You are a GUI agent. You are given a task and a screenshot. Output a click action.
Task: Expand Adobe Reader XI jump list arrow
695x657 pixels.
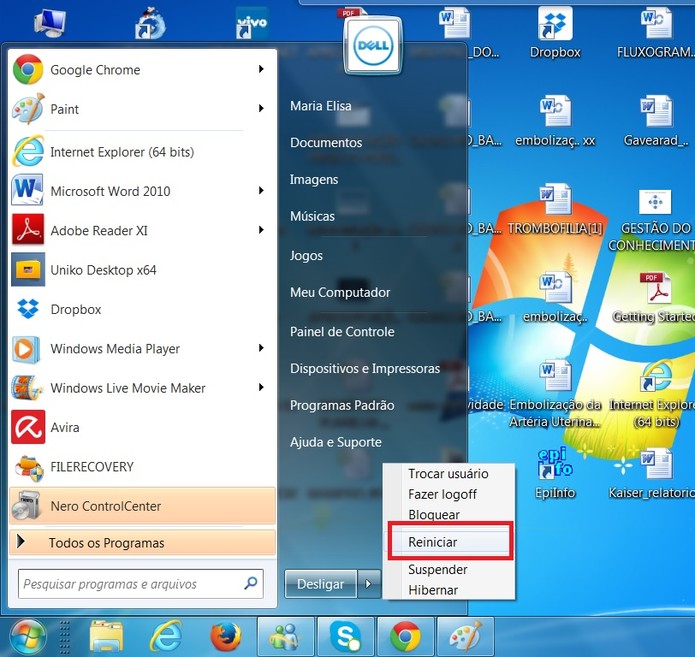262,230
